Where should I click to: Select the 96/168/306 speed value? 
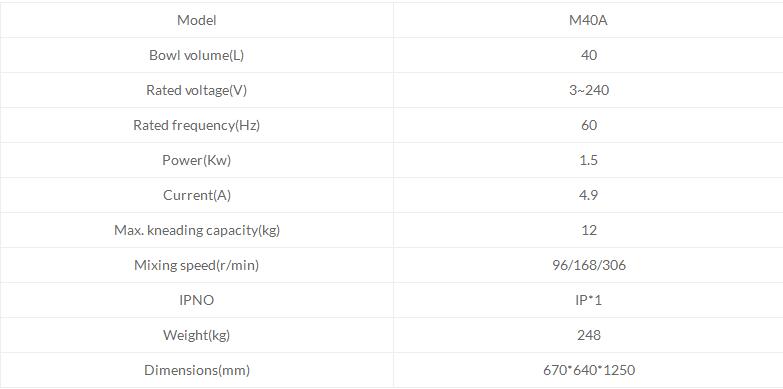pos(589,265)
